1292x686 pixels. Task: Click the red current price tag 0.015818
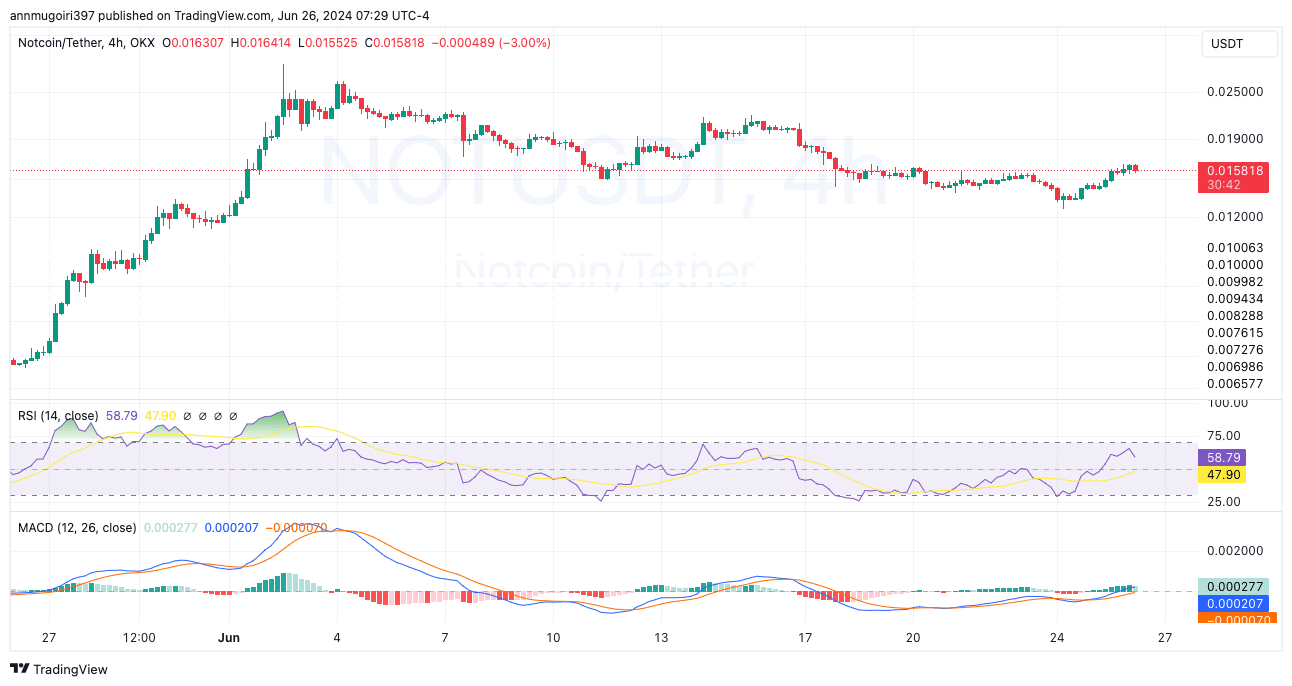coord(1235,171)
